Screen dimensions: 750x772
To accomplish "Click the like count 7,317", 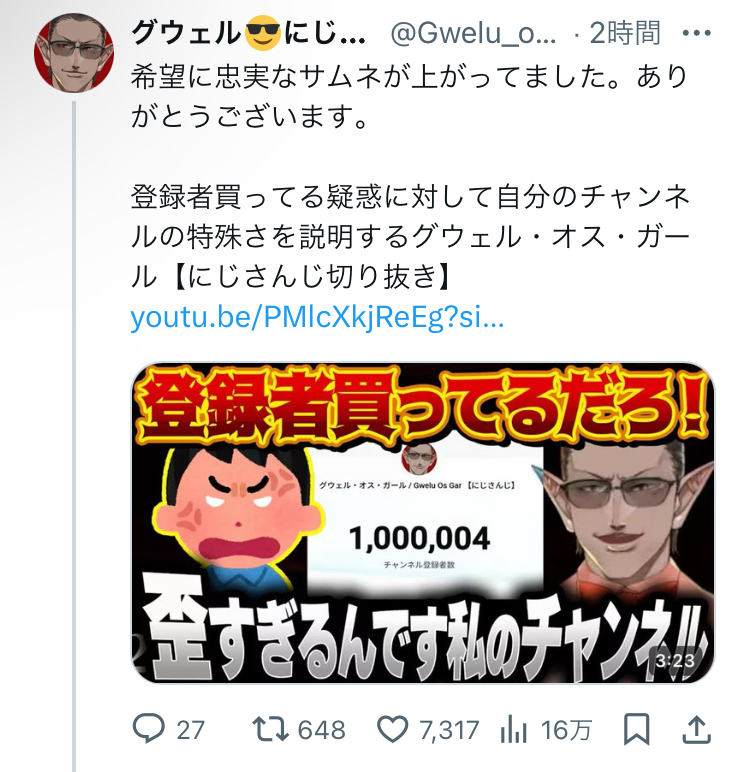I will (x=449, y=730).
